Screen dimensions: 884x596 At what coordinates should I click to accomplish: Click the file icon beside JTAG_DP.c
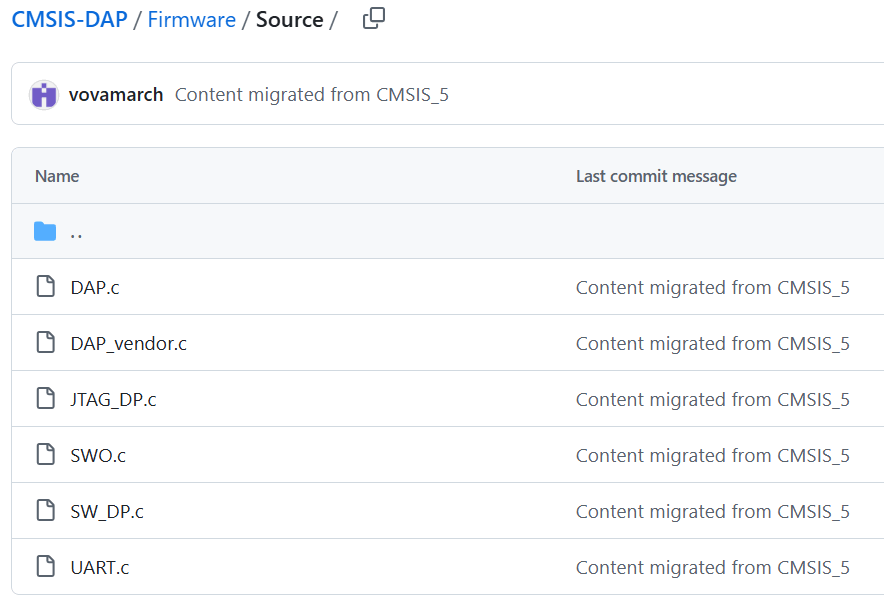point(45,399)
